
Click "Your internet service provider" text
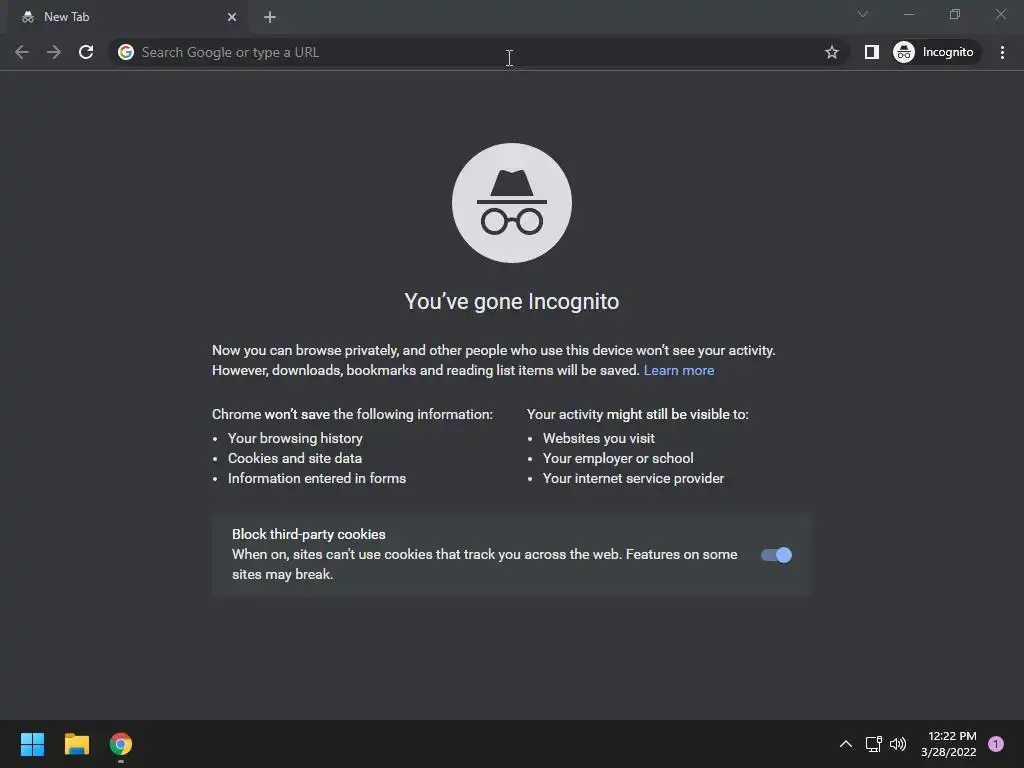[633, 479]
